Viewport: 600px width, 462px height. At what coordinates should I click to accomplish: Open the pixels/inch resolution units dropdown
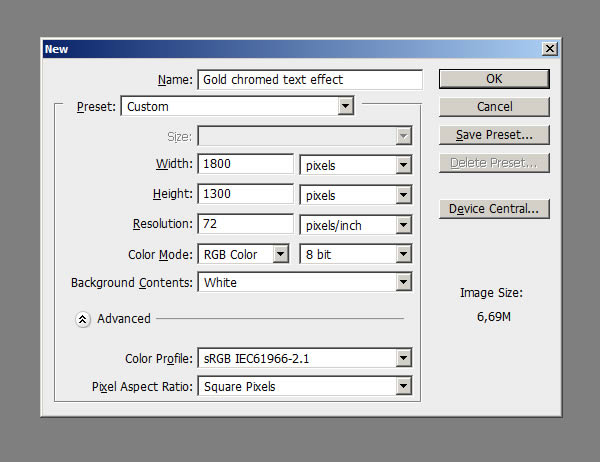point(355,225)
